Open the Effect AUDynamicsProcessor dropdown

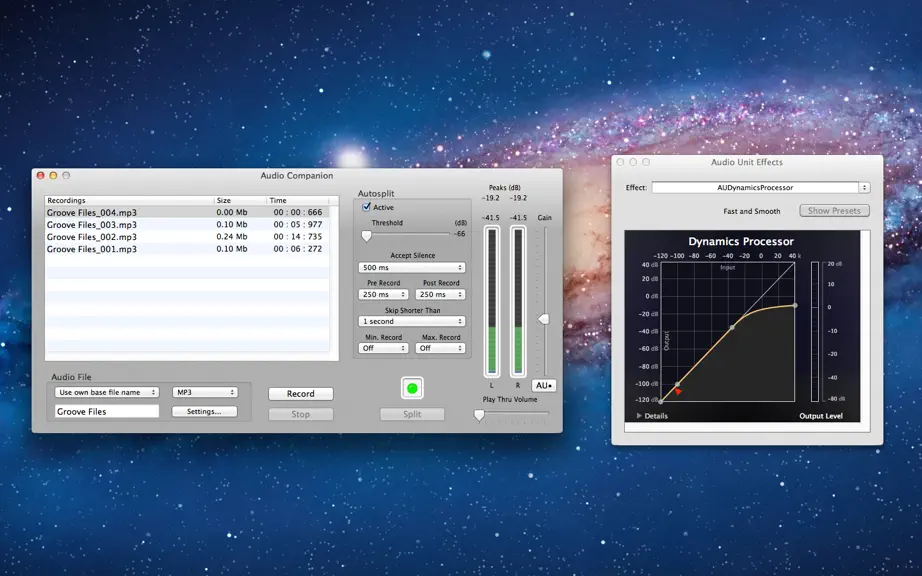(761, 187)
